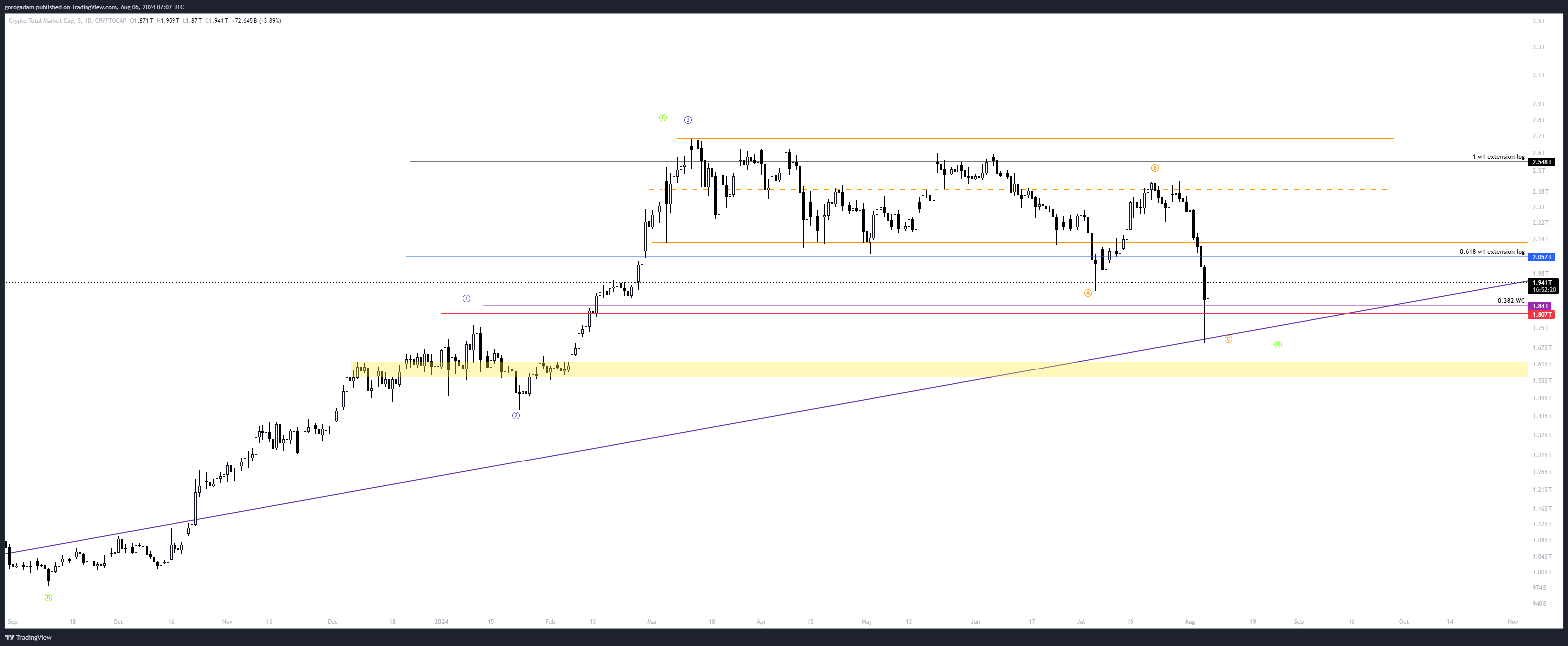
Task: Click the orange circled B wave label
Action: 1155,168
